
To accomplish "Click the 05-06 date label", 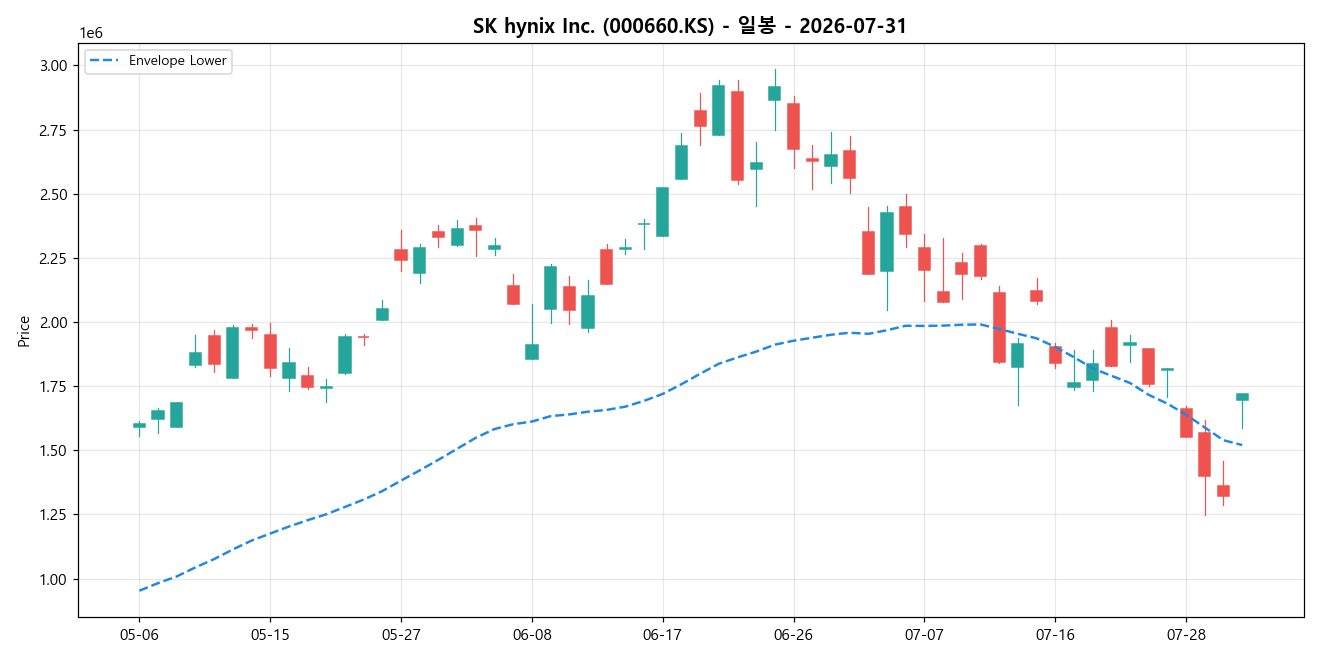I will (x=139, y=635).
